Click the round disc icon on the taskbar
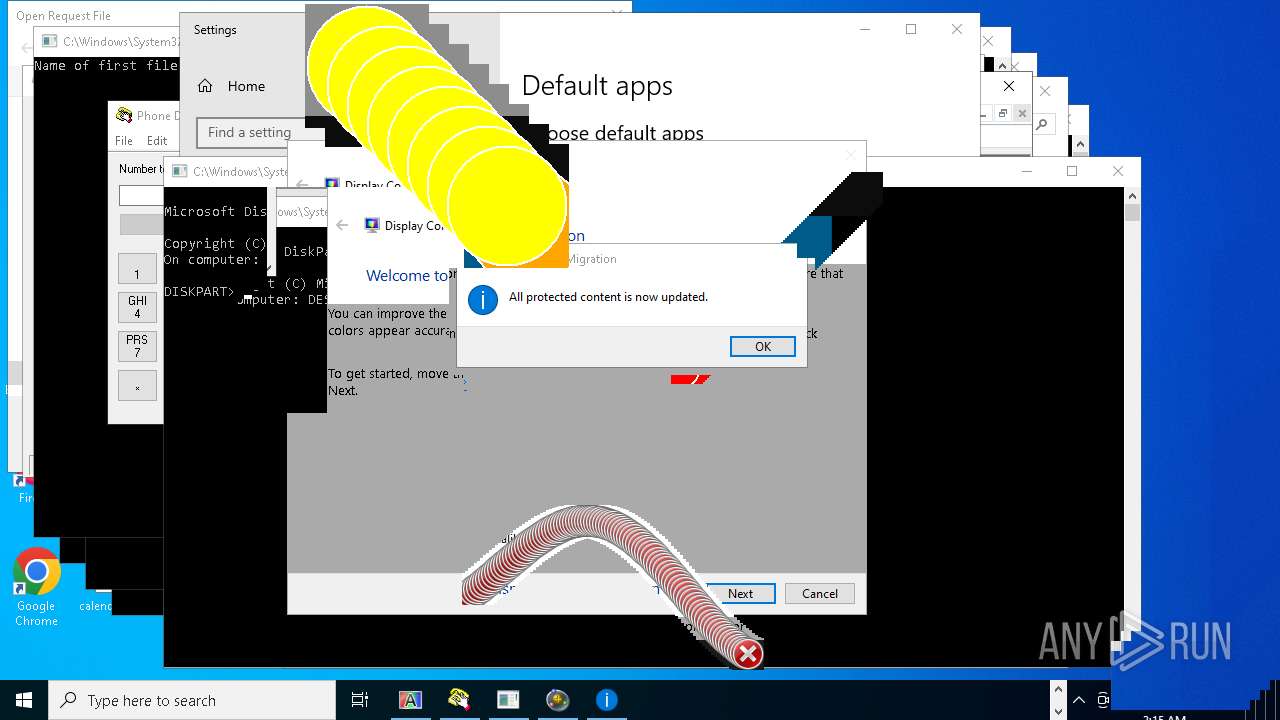 click(x=557, y=700)
